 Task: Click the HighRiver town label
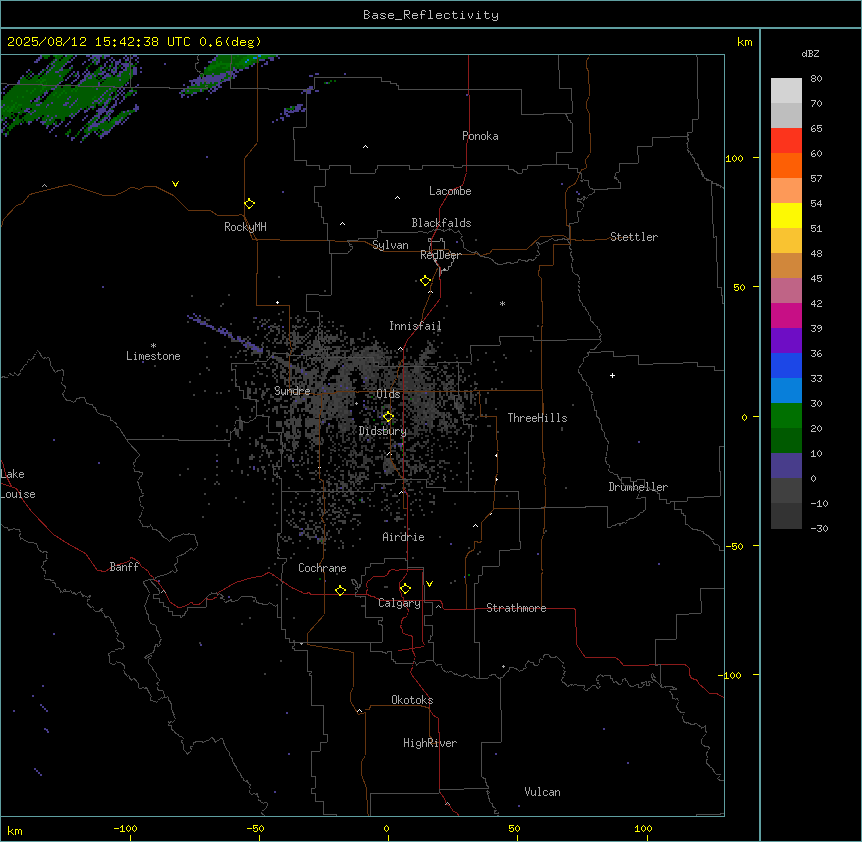click(x=430, y=743)
